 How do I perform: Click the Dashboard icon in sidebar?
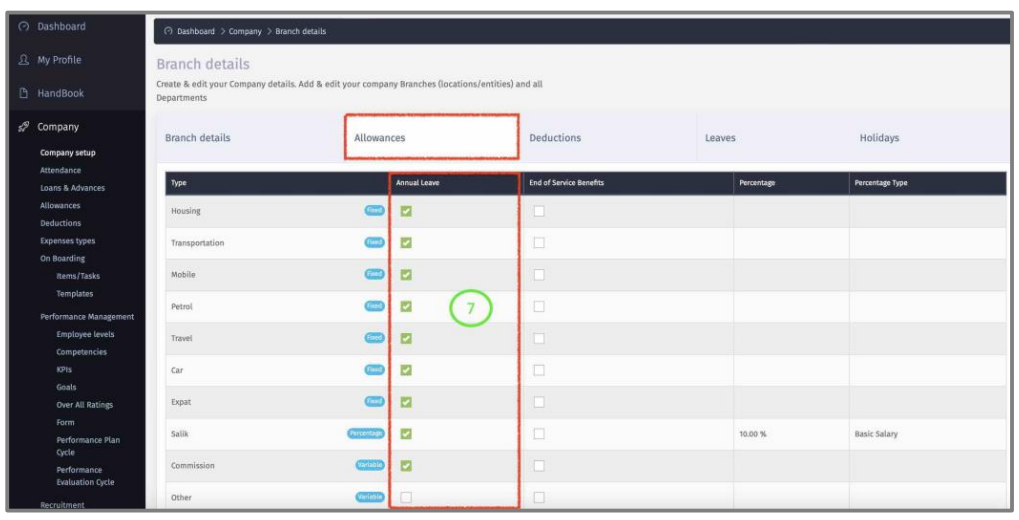pos(22,27)
